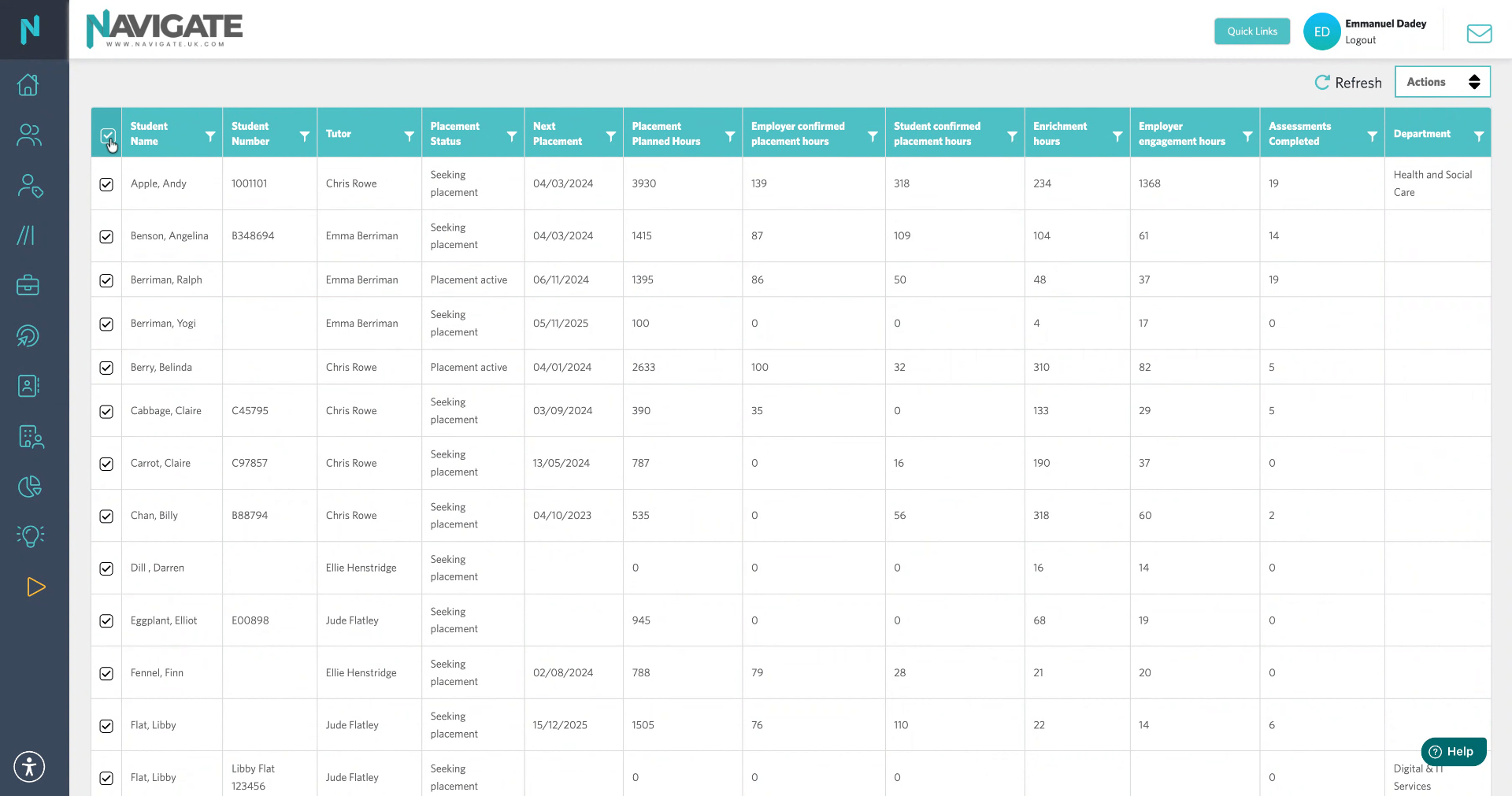Open the users group sidebar icon
1512x796 pixels.
click(x=29, y=135)
